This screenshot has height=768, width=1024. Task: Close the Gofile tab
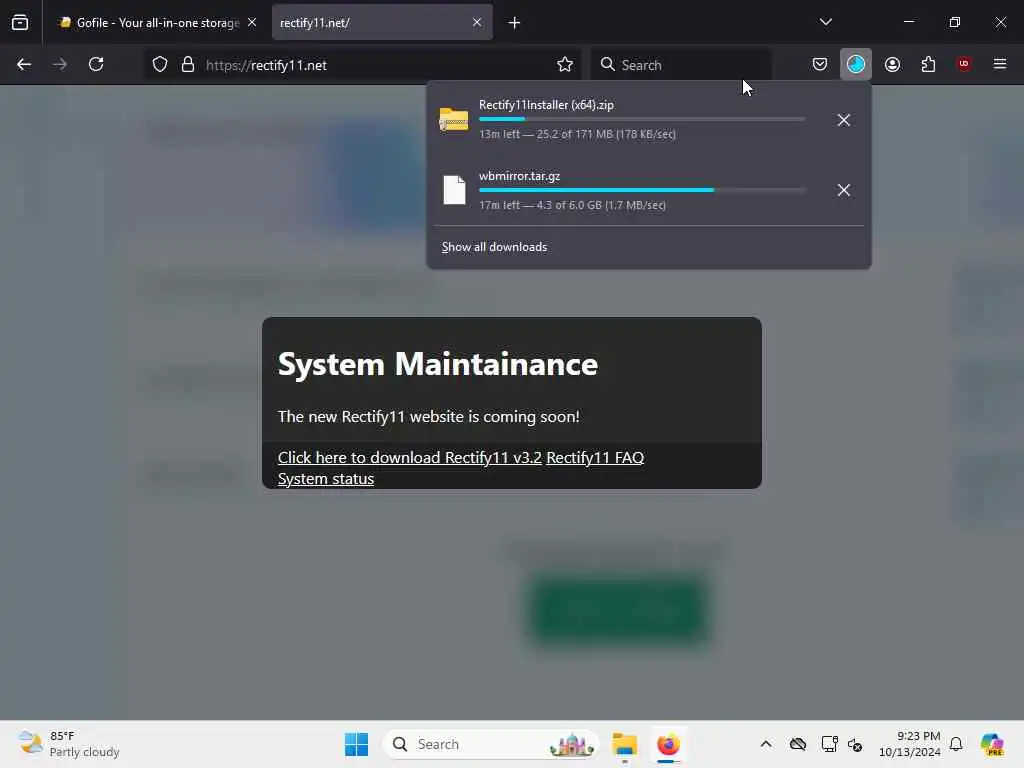click(x=252, y=22)
